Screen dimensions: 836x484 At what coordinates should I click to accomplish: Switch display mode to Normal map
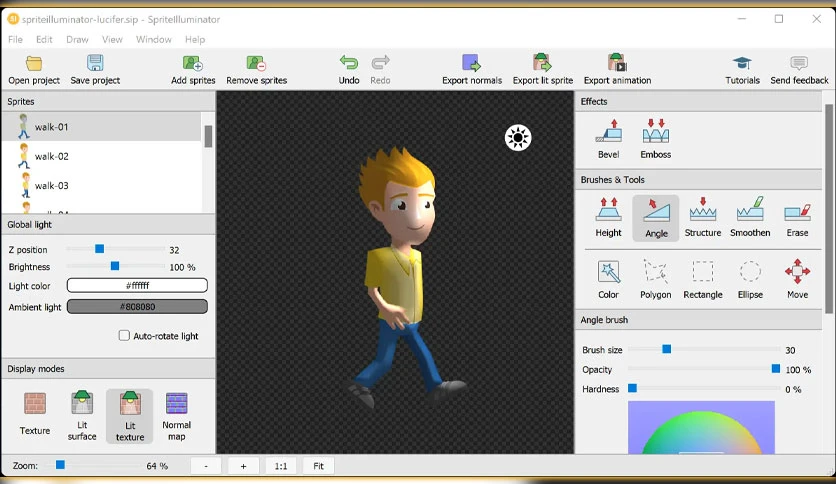(x=176, y=416)
